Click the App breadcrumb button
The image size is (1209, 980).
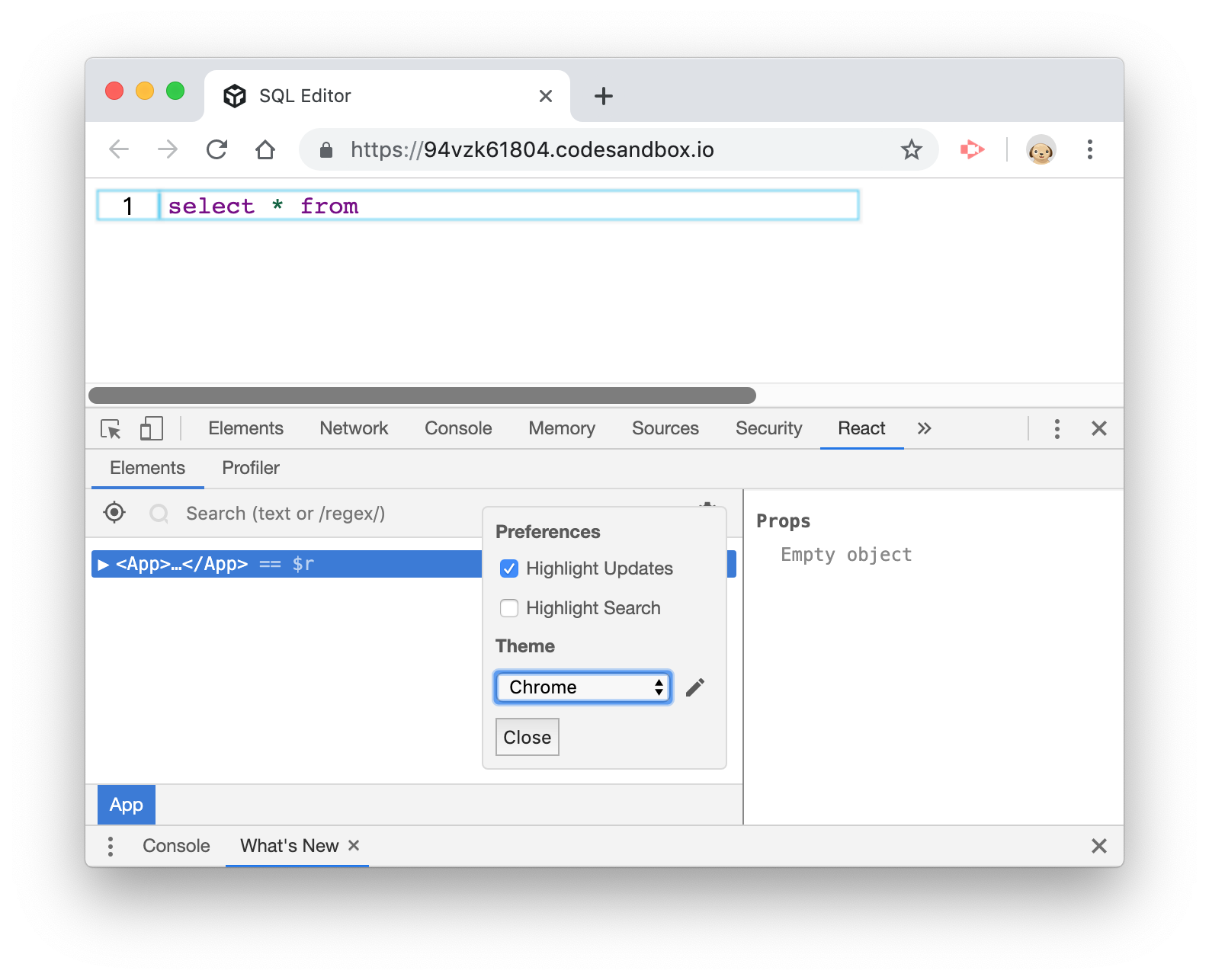tap(127, 805)
